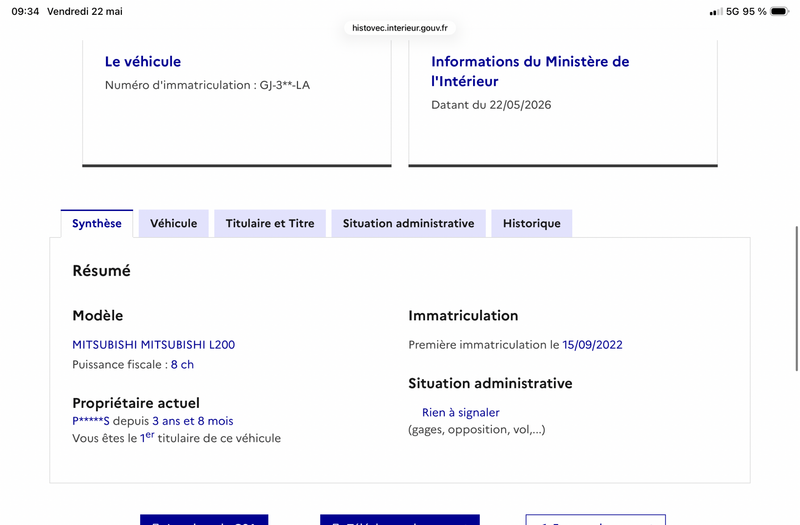Click the first registration date 15/09/2022
Viewport: 800px width, 525px height.
592,345
